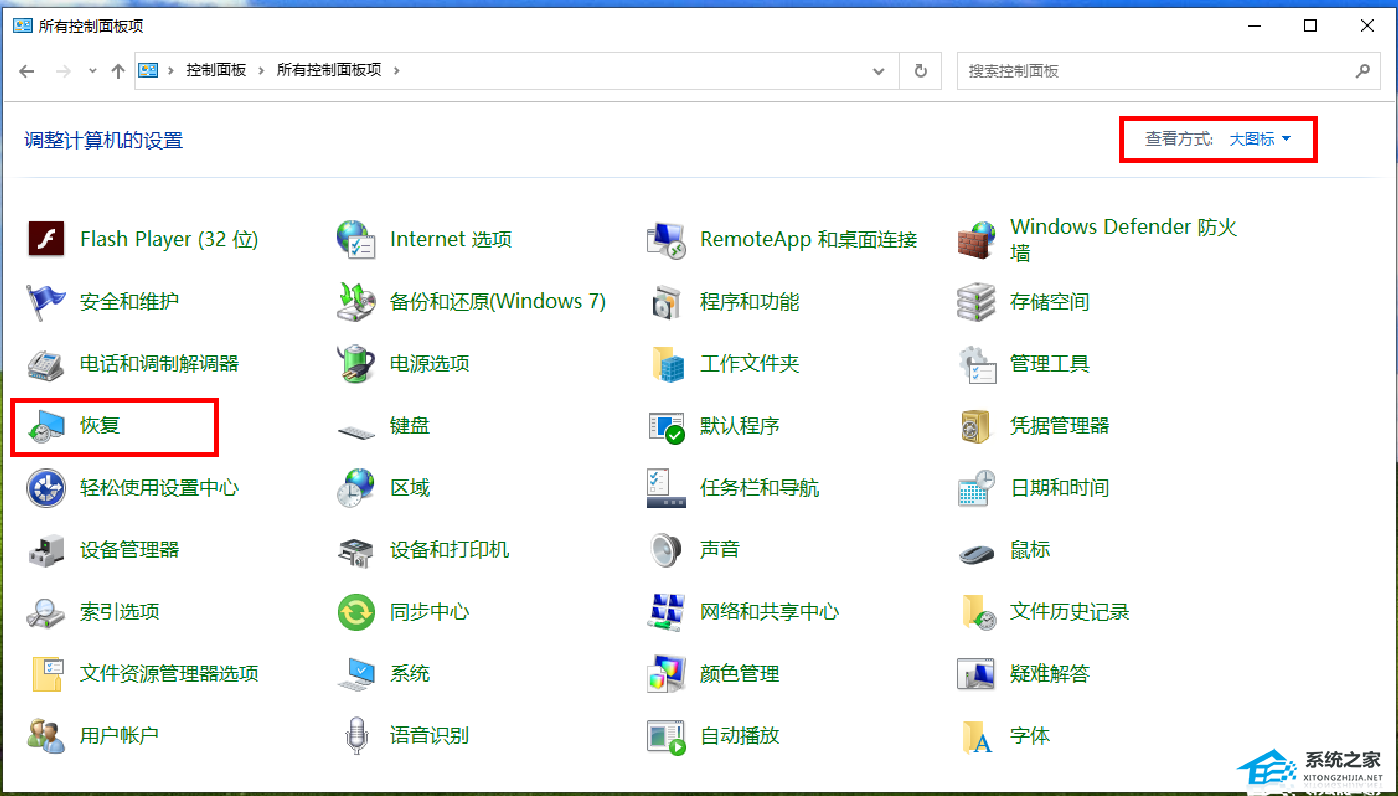Open the 任务栏和导航 icon

click(x=665, y=488)
